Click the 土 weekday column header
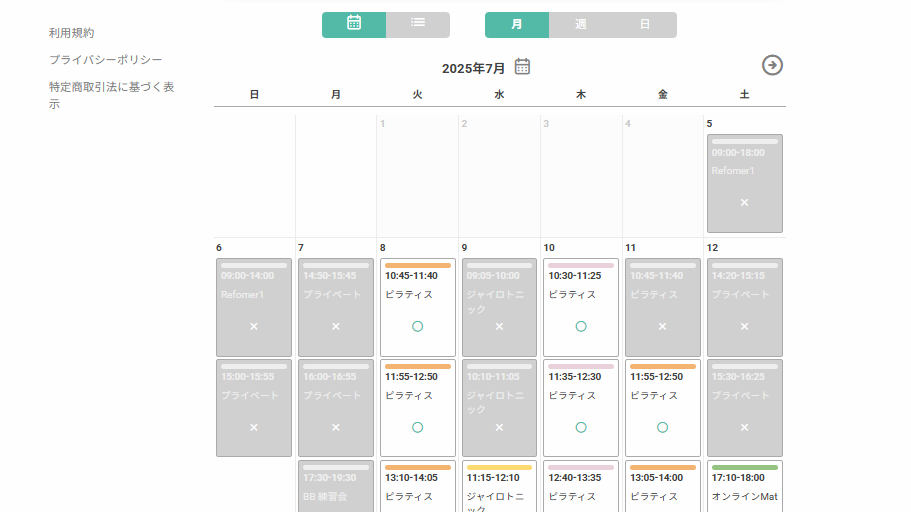The image size is (911, 512). (744, 95)
